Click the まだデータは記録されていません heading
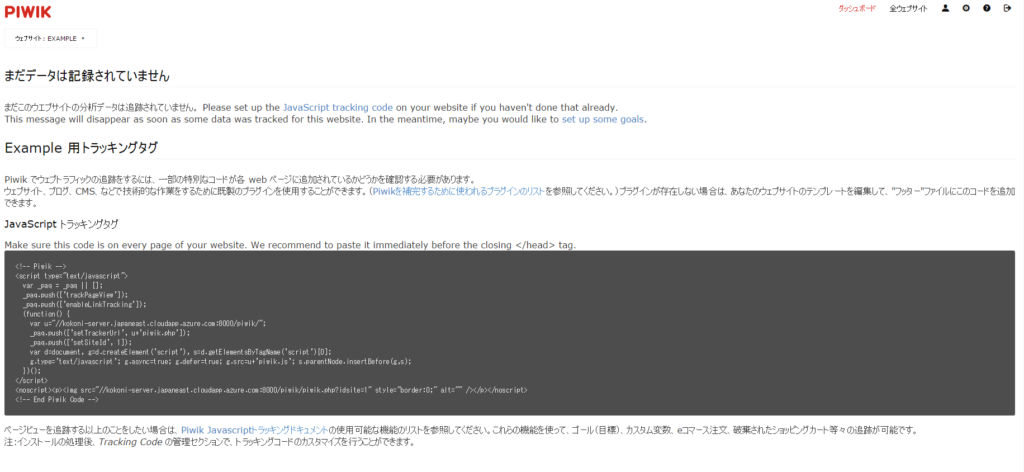1024x472 pixels. point(87,76)
